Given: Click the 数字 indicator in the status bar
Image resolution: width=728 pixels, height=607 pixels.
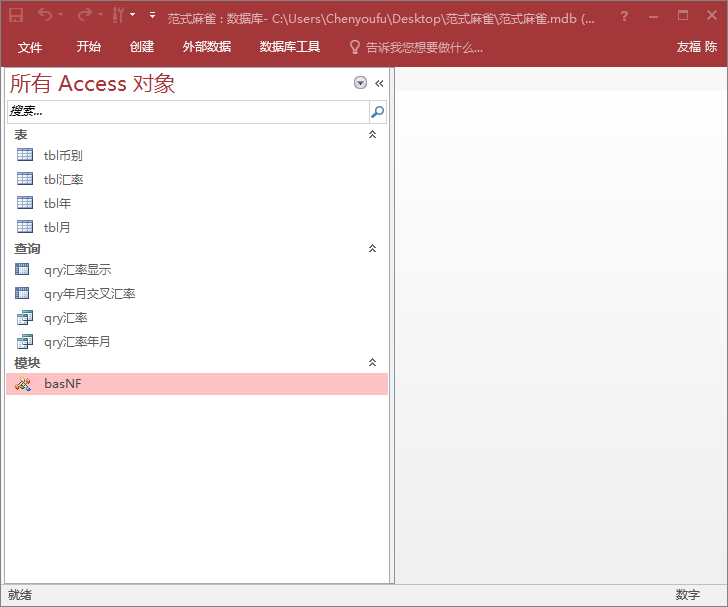Looking at the screenshot, I should [688, 594].
